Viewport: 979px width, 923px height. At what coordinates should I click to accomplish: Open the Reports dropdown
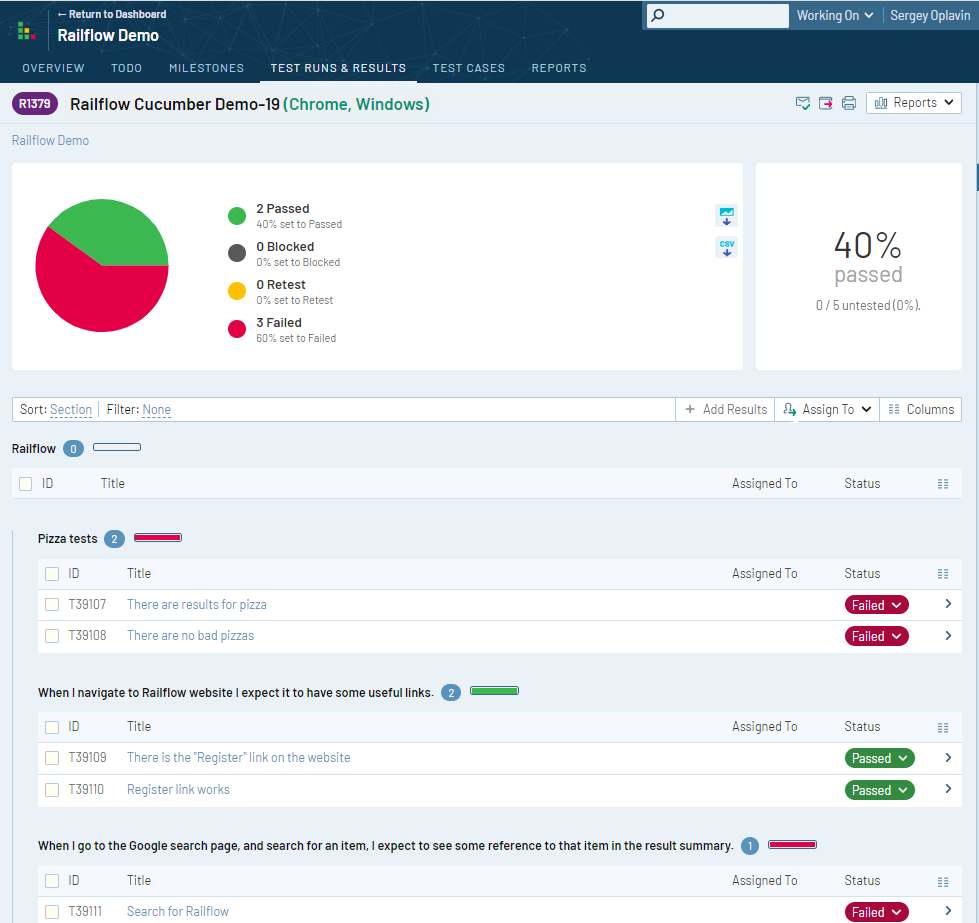(x=914, y=103)
